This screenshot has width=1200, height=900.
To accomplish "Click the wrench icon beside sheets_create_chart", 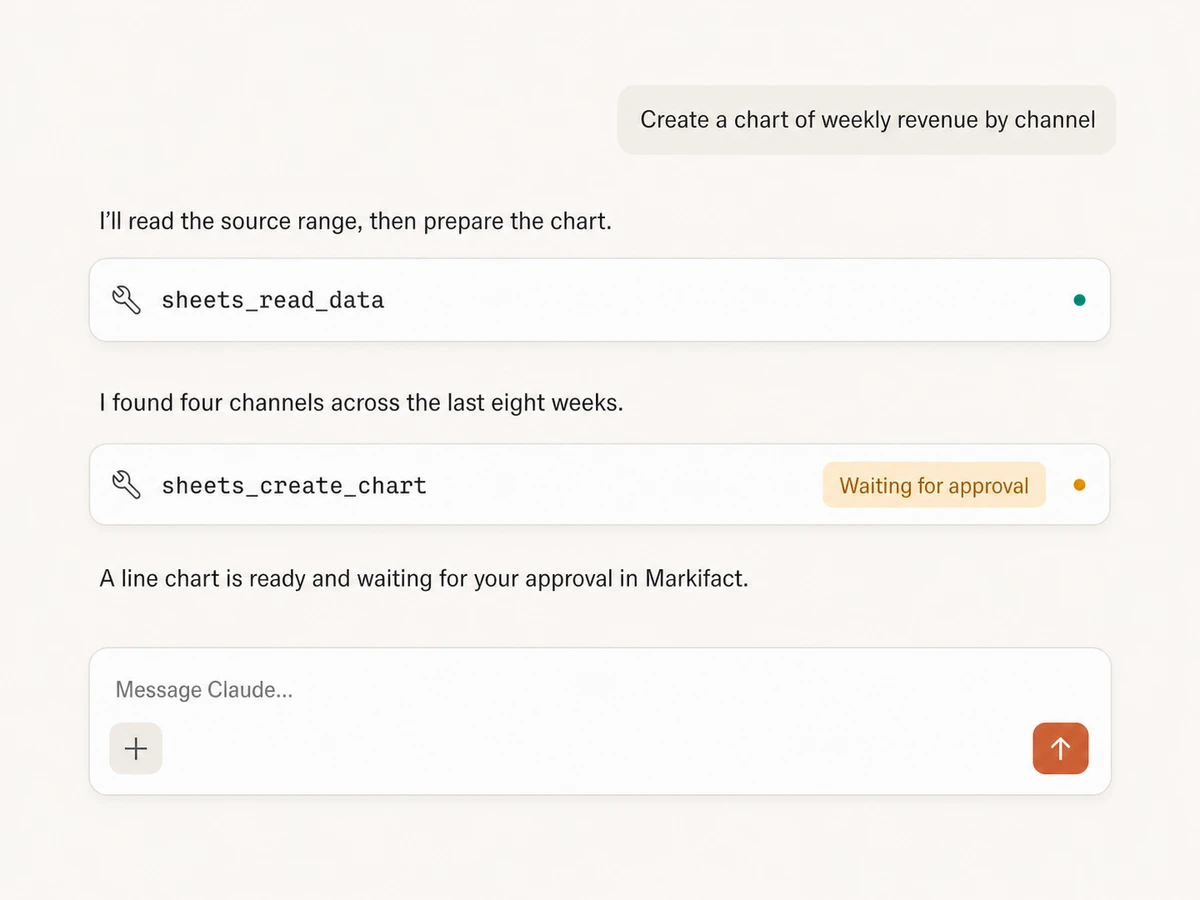I will (x=127, y=485).
